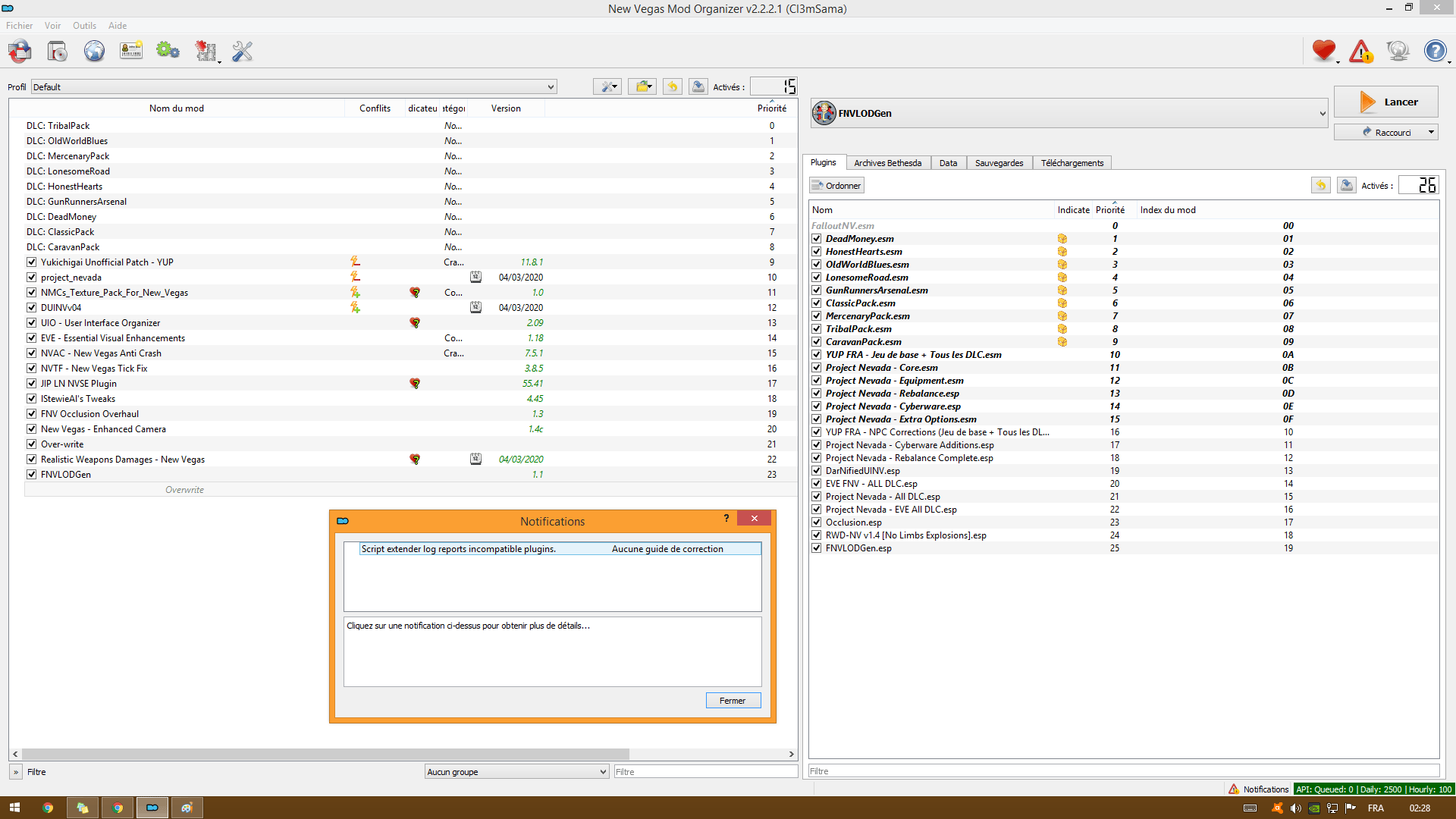Click notes icon on DUINVv04 row
The width and height of the screenshot is (1456, 819).
pyautogui.click(x=475, y=307)
